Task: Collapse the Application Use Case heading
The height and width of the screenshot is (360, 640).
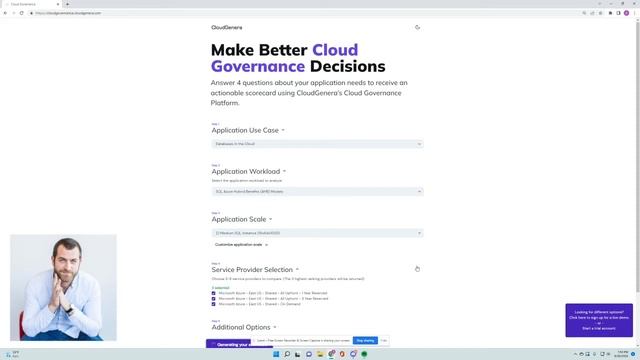Action: 248,130
